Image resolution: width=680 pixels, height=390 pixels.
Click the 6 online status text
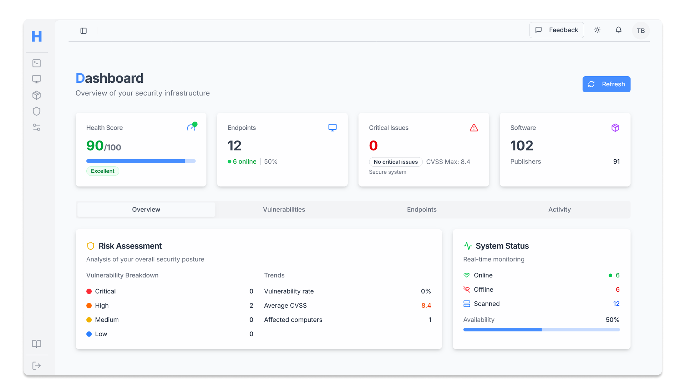(242, 161)
